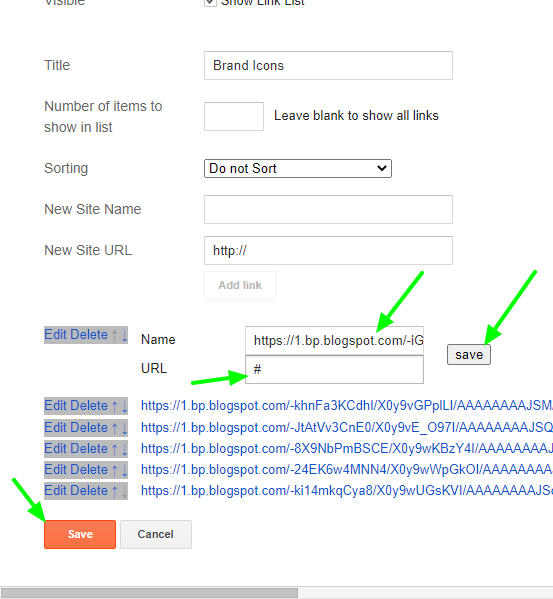Move the ki14mkqCya8 link up with arrow

point(115,491)
